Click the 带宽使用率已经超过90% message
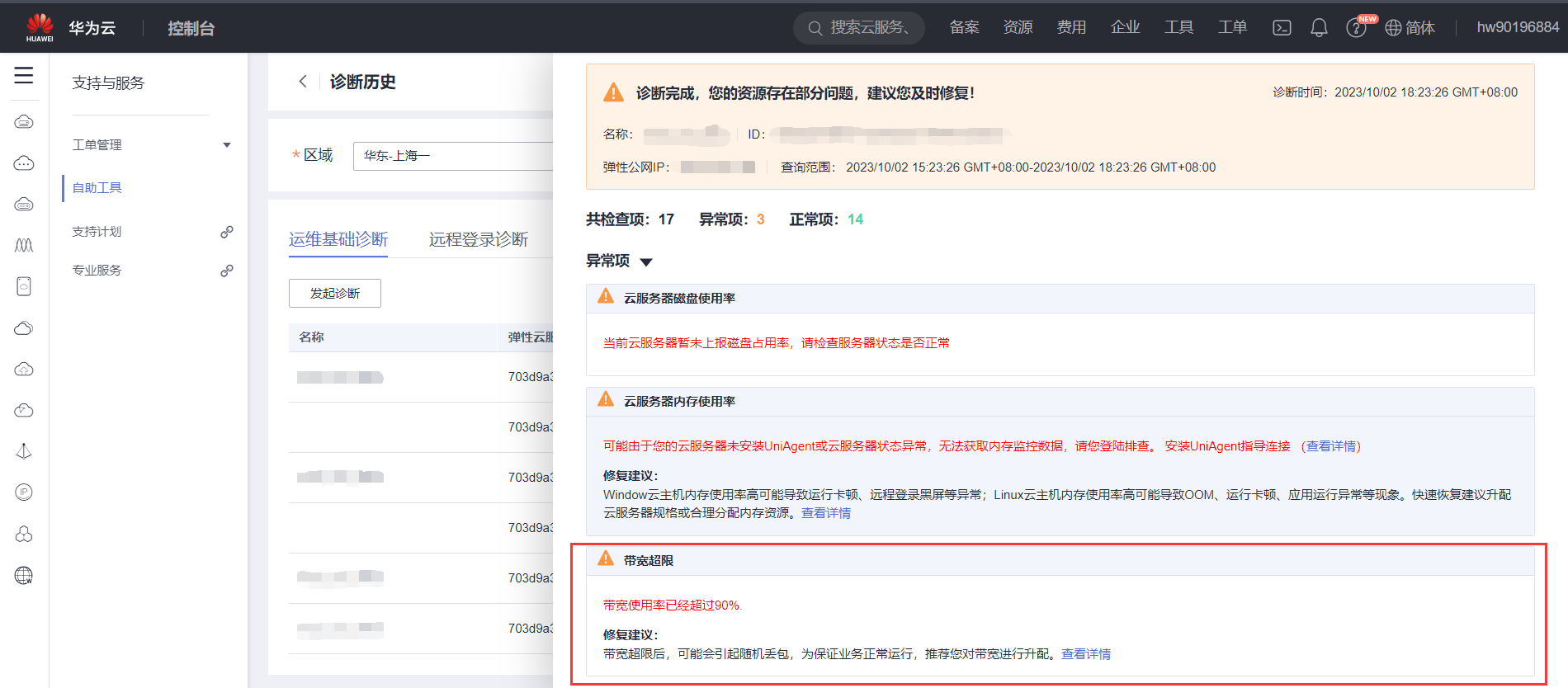Image resolution: width=1568 pixels, height=688 pixels. pos(673,606)
